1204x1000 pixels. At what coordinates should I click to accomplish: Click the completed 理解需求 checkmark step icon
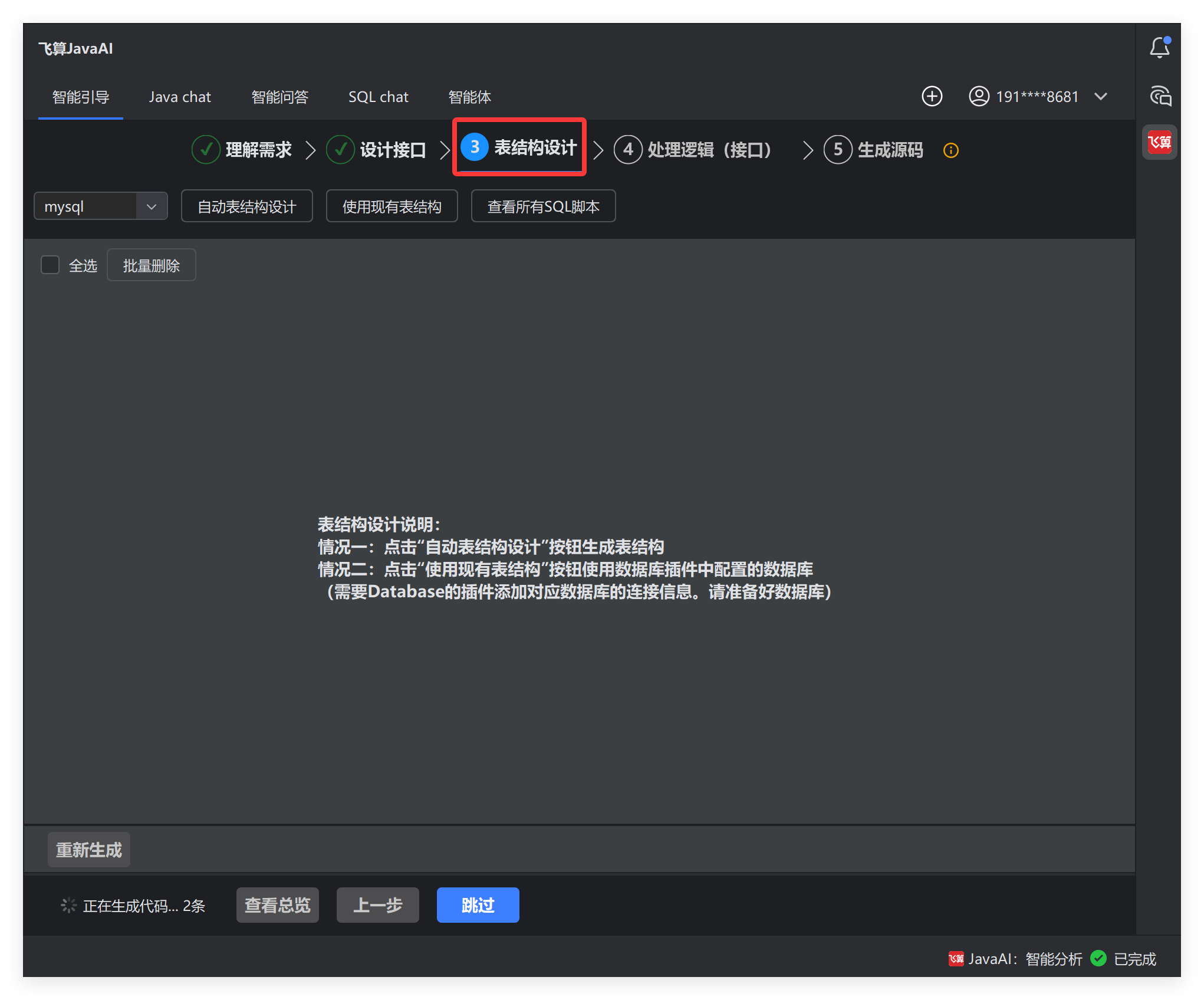(x=206, y=150)
